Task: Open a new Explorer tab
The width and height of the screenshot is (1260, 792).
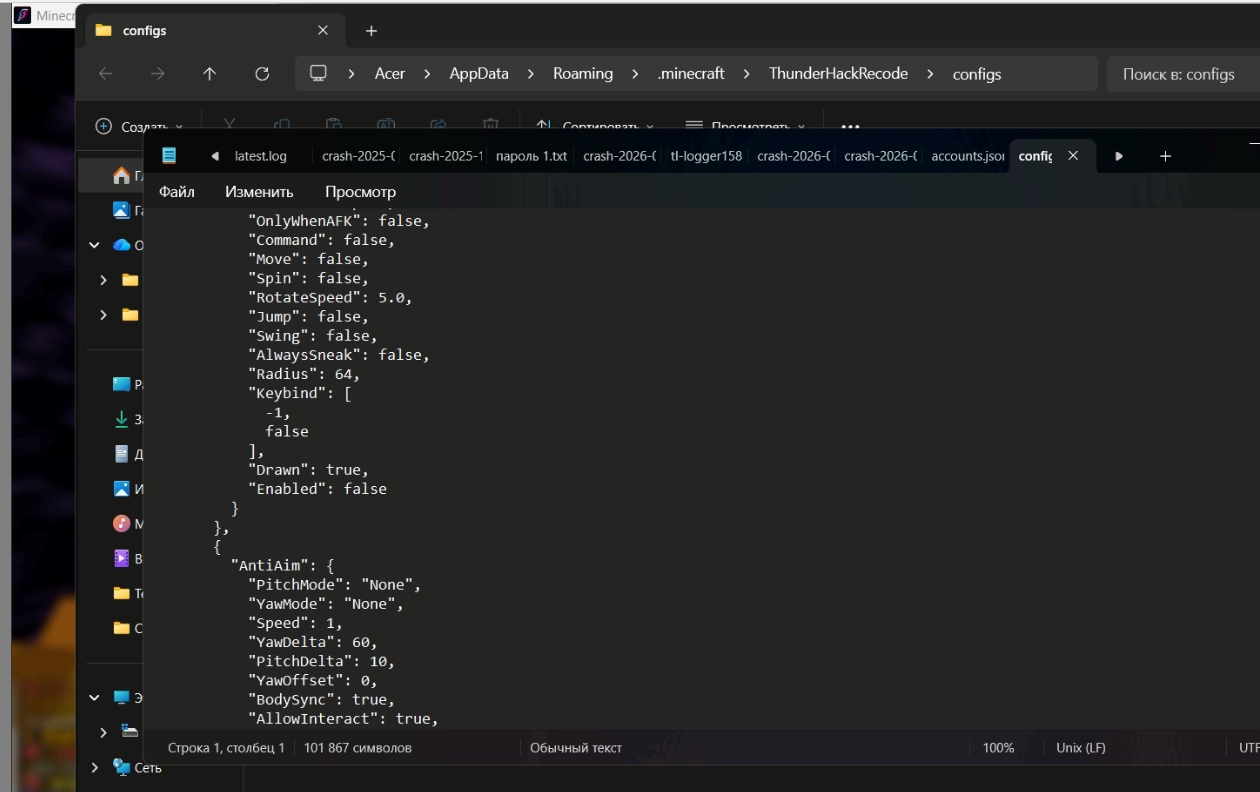Action: (371, 31)
